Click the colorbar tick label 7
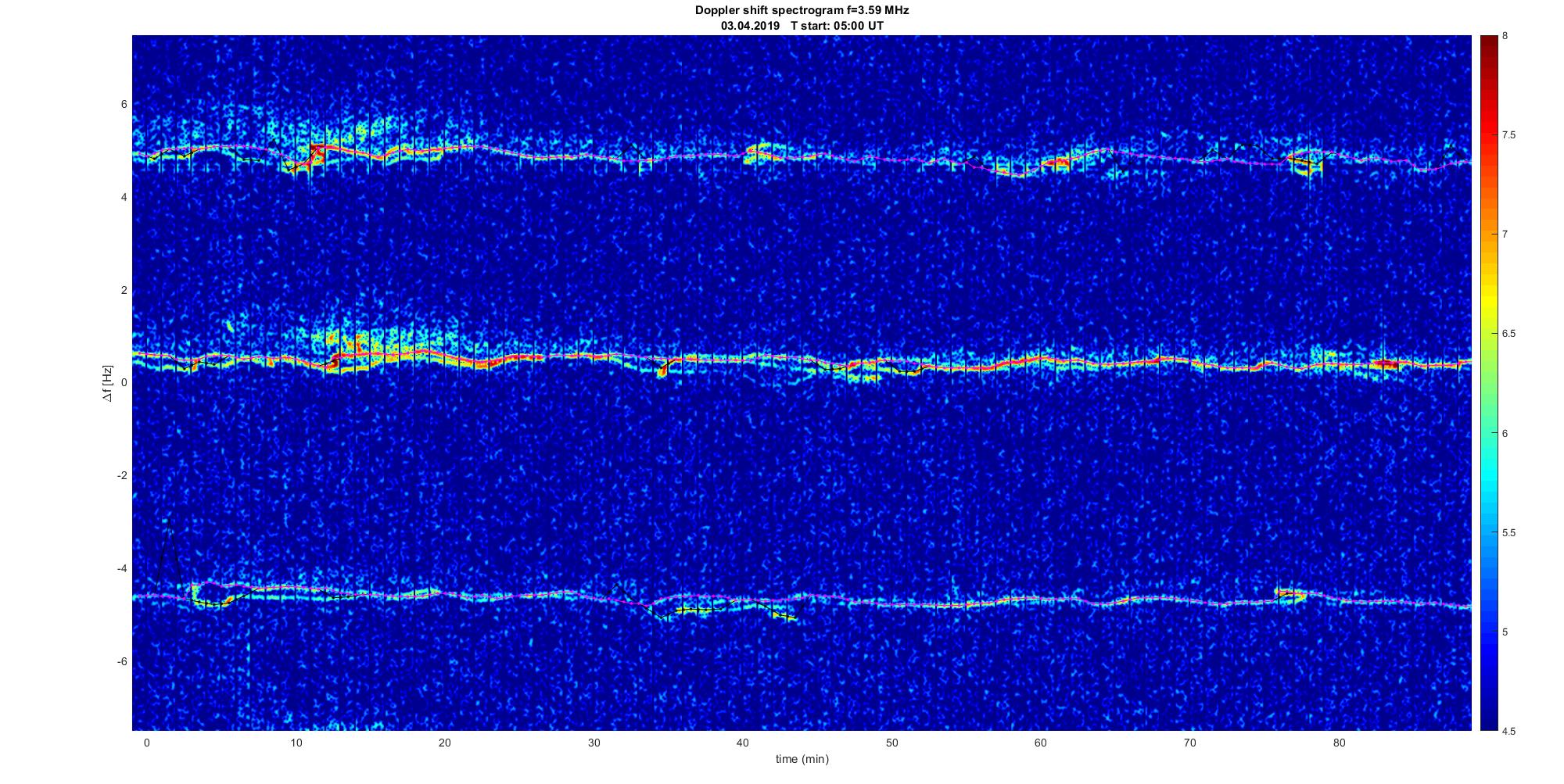The image size is (1564, 784). coord(1505,234)
